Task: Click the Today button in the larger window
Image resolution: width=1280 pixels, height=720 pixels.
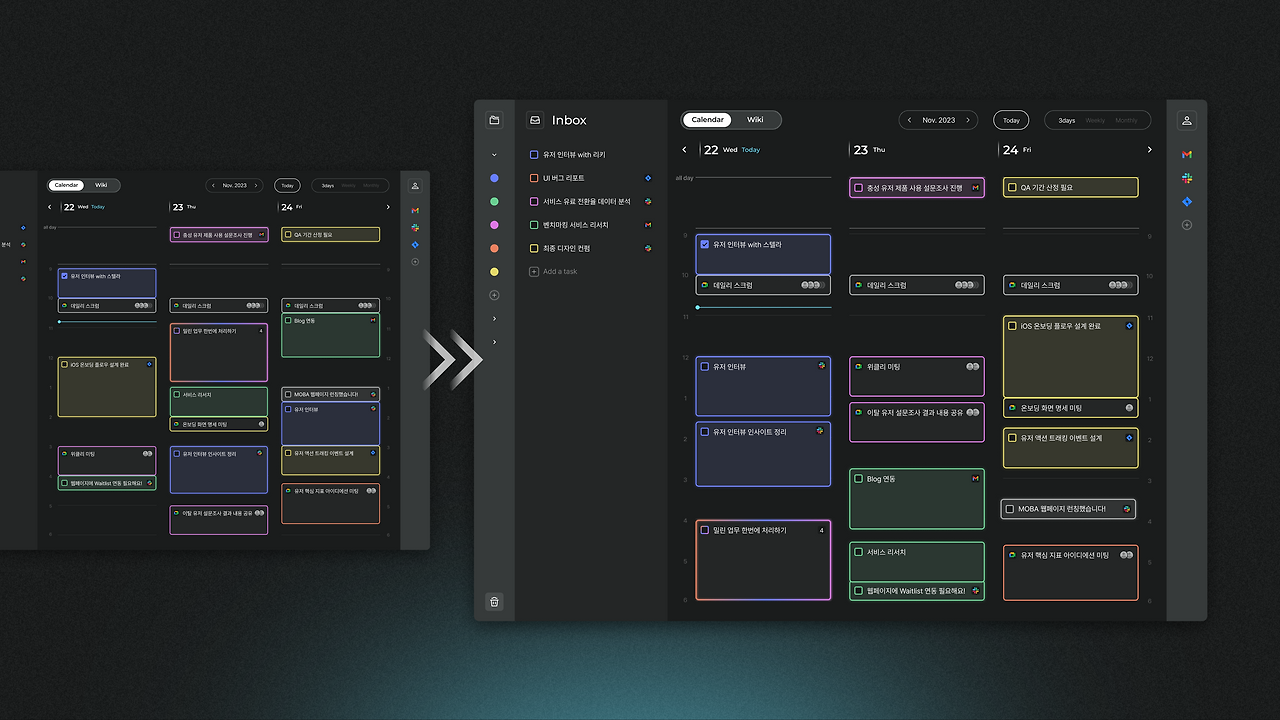Action: (x=1011, y=120)
